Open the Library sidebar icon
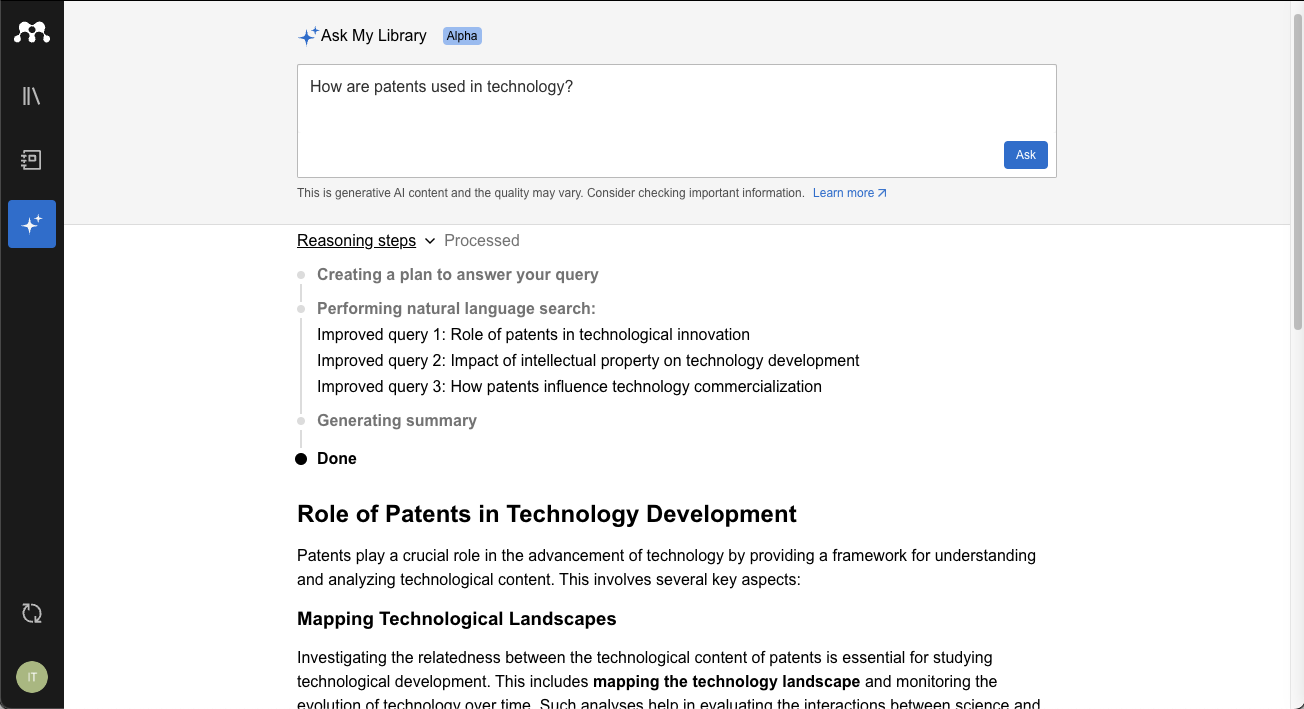 pos(32,96)
